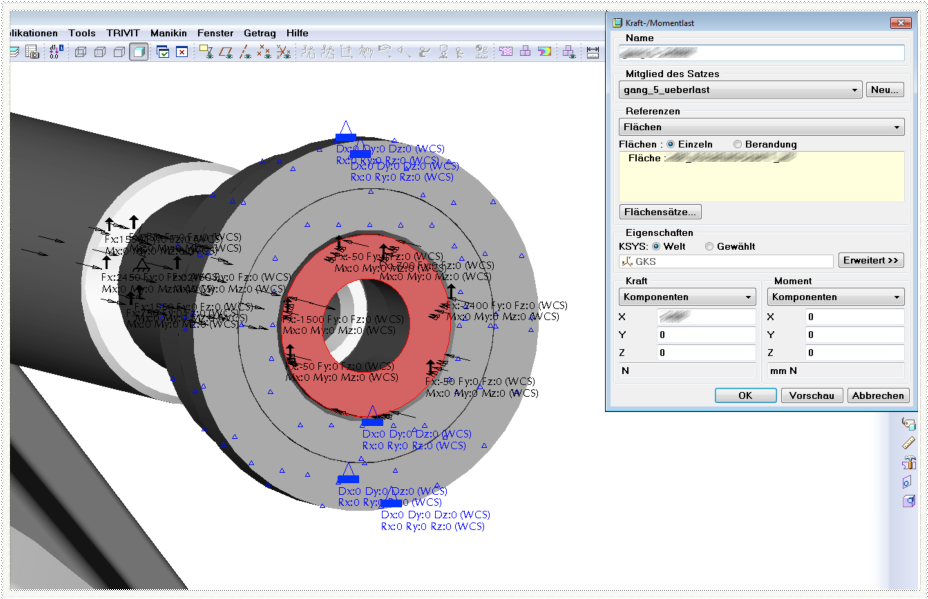Click the Name input field
The height and width of the screenshot is (599, 928).
coord(761,53)
